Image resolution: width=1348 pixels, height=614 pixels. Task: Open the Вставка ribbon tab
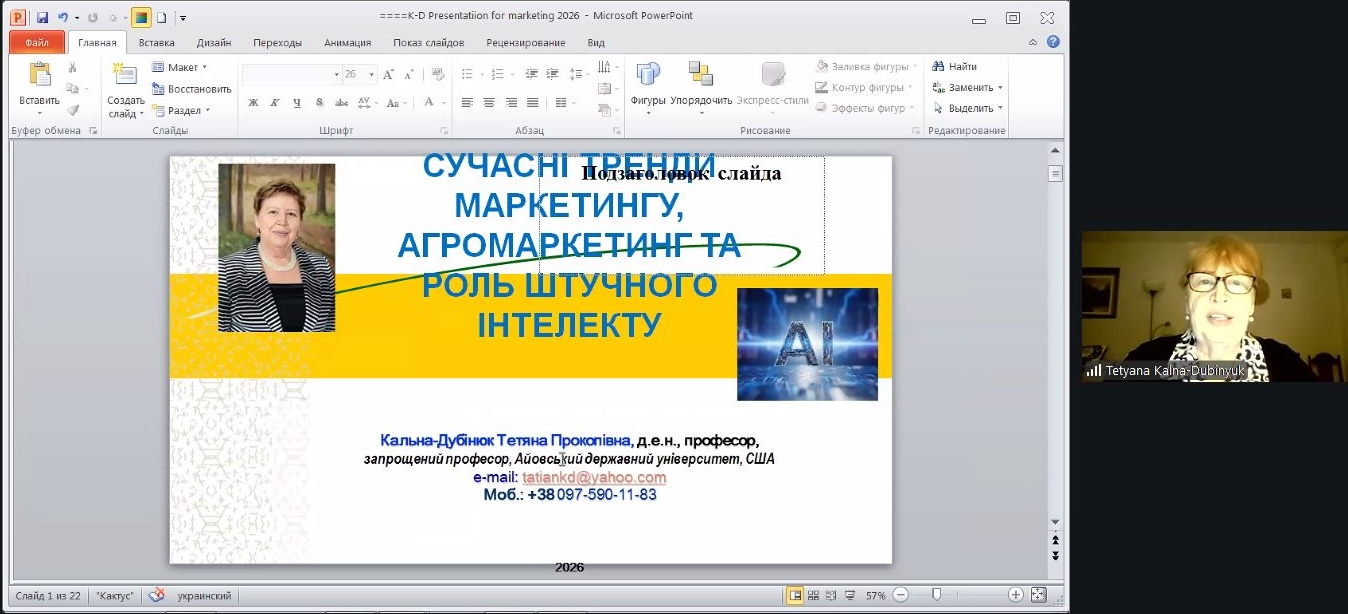[156, 43]
